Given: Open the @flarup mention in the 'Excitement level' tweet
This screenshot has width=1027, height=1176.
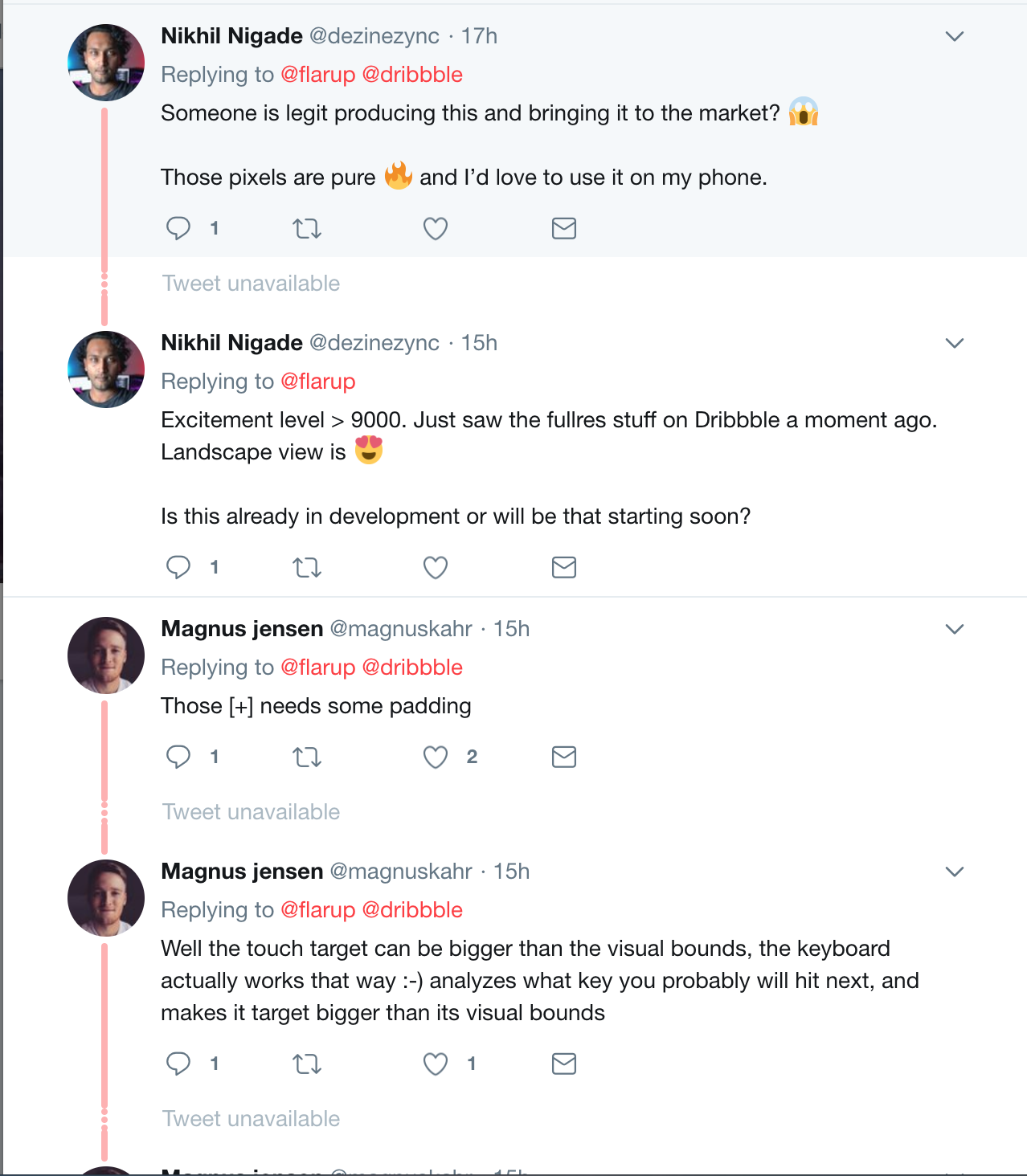Looking at the screenshot, I should coord(318,382).
